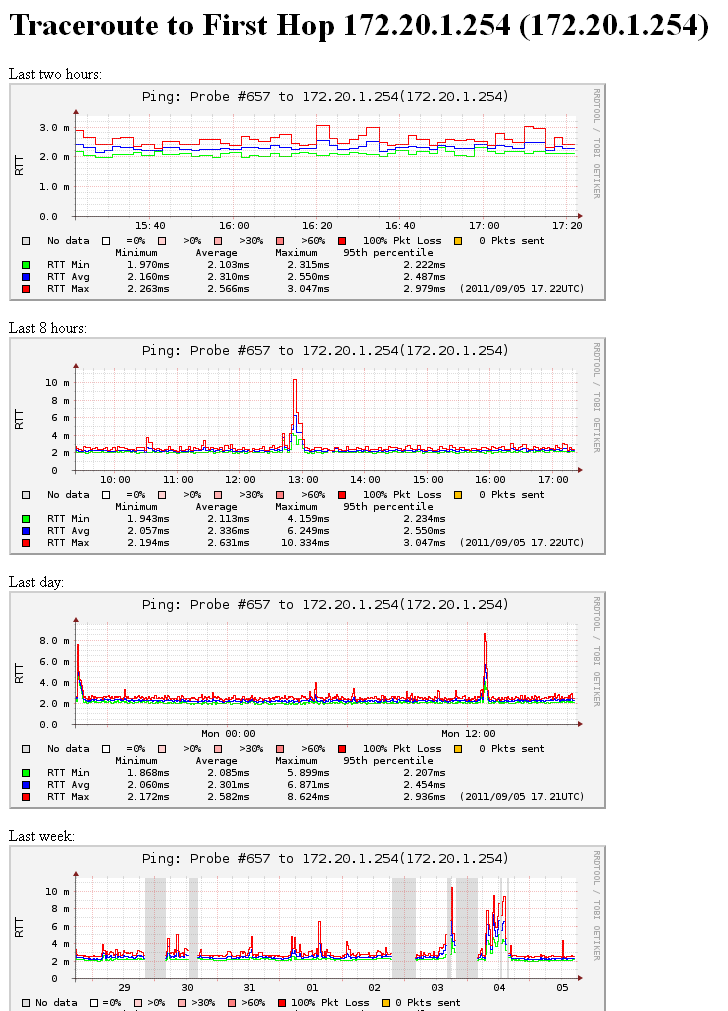
Task: Click the RRDTOOL / TOBI OETIKER watermark on the last day graph
Action: (597, 650)
